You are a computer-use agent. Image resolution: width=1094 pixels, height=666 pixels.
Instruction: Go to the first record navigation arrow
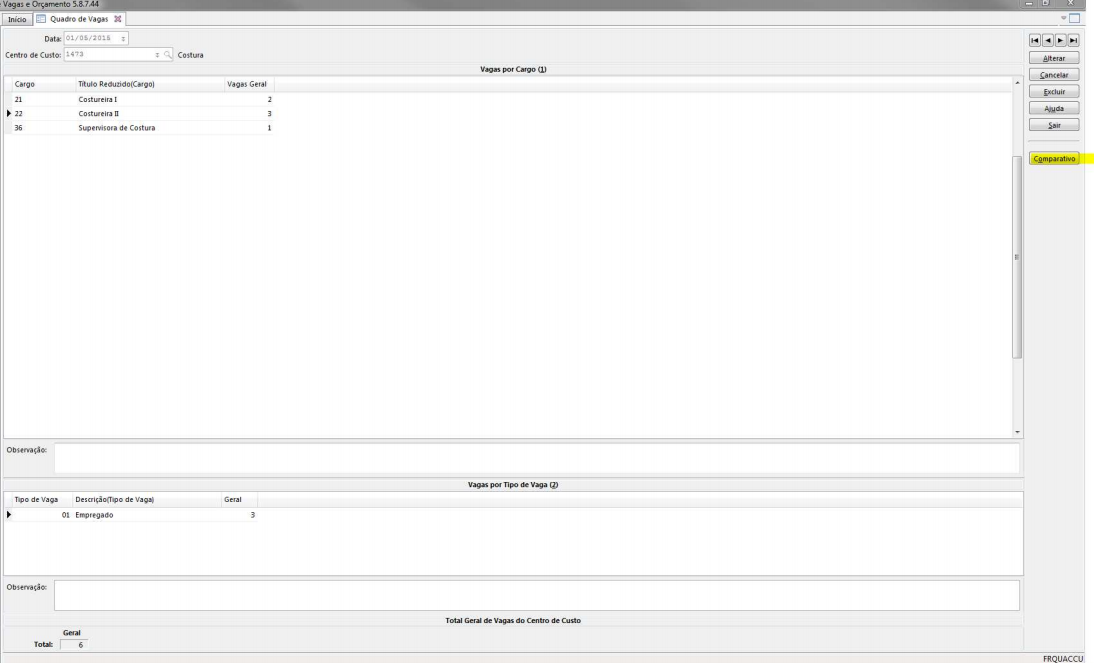1035,40
